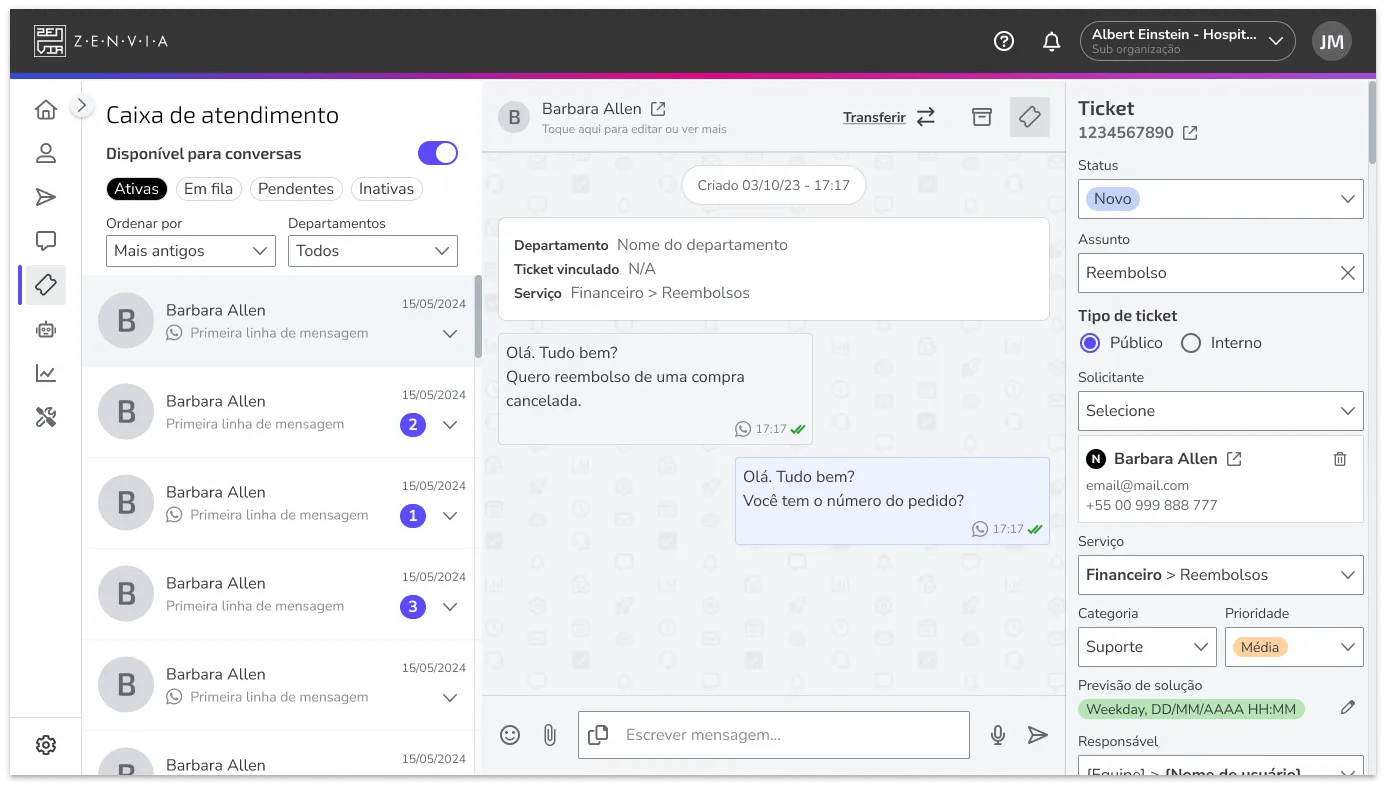Open the emoji picker
The height and width of the screenshot is (786, 1386).
(510, 734)
